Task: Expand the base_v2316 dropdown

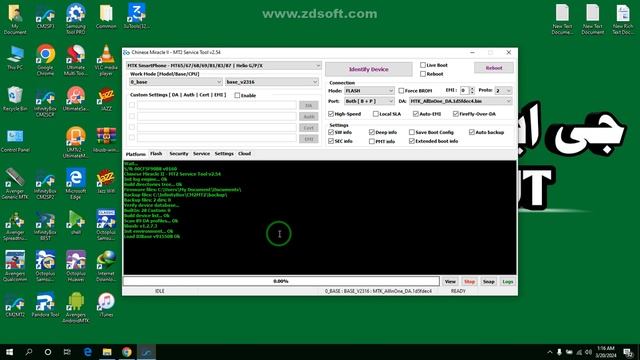Action: 272,82
